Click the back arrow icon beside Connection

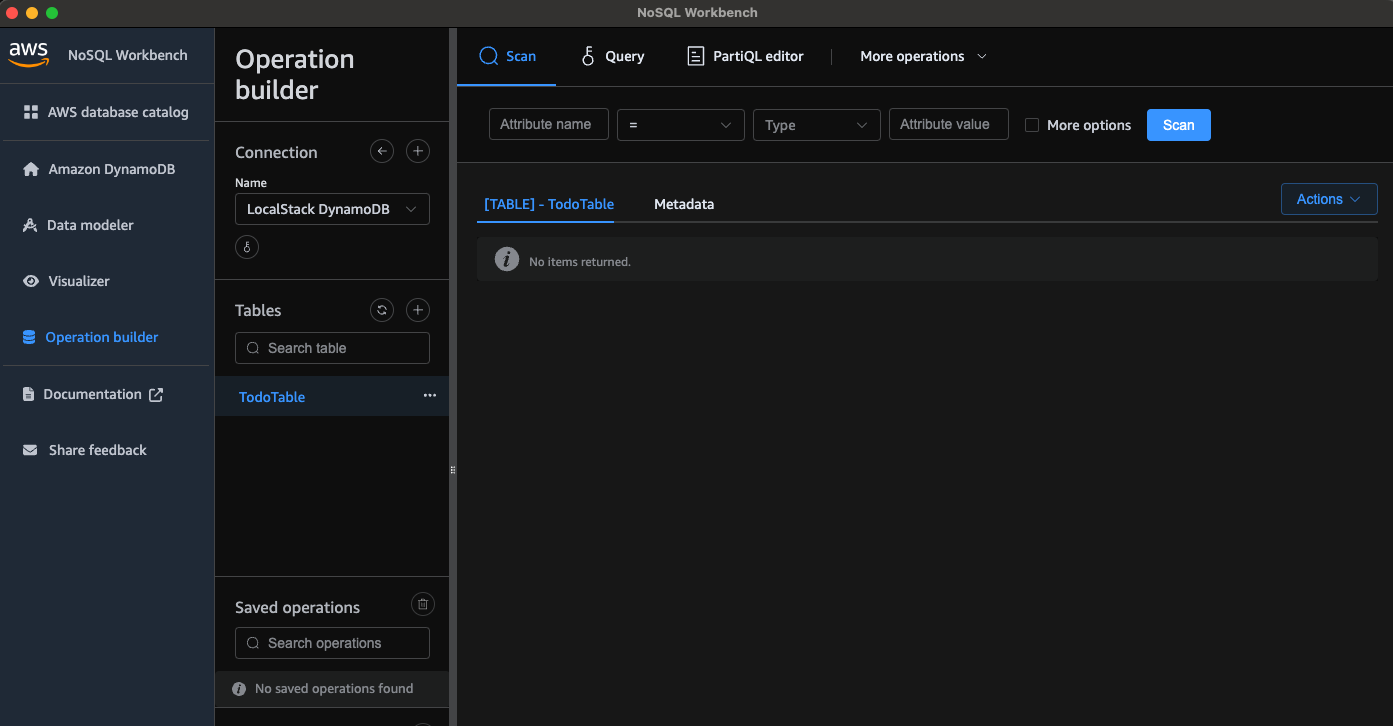tap(382, 151)
